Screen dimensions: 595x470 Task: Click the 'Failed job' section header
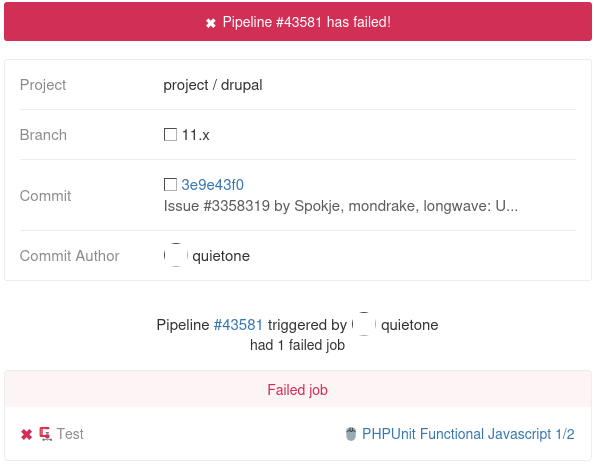point(298,390)
